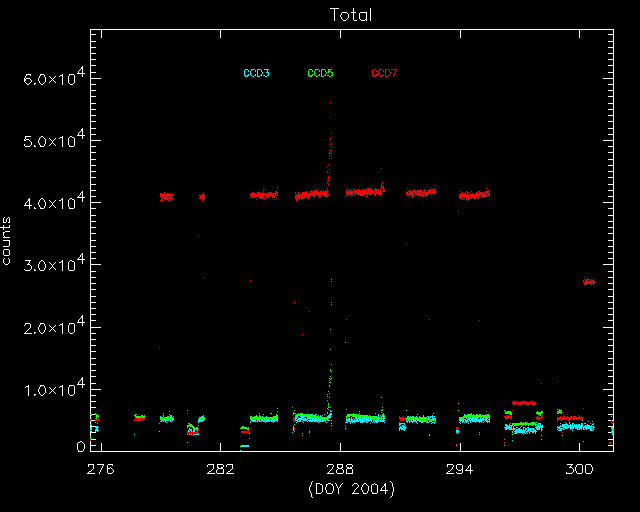Click the isolated red data cluster near day 300

pos(589,282)
